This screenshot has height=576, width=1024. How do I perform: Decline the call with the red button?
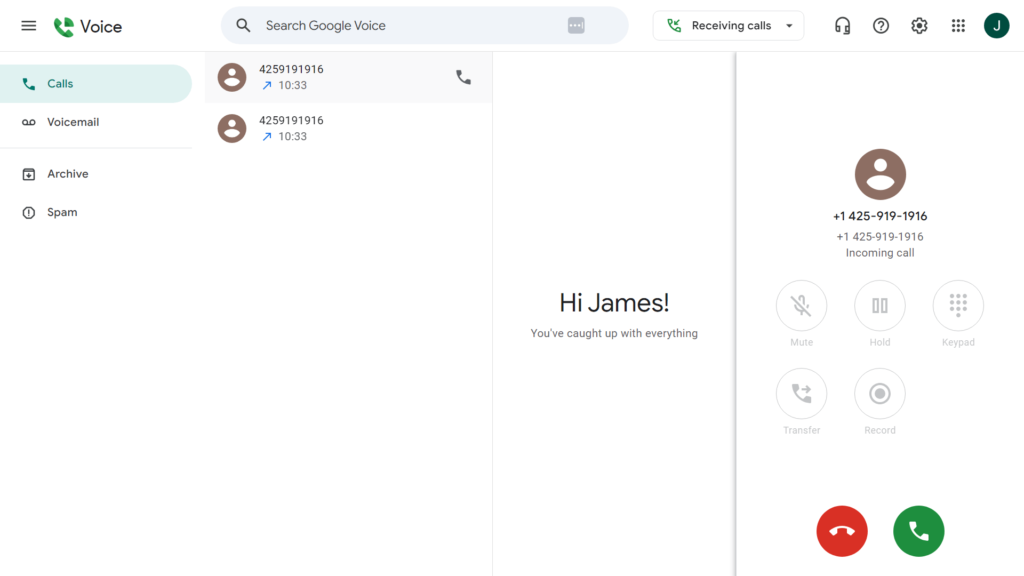coord(841,531)
